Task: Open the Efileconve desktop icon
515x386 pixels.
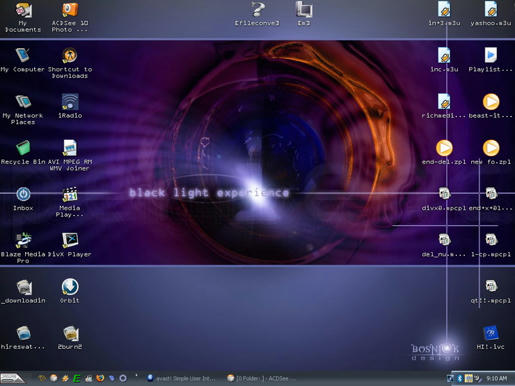Action: pos(257,14)
